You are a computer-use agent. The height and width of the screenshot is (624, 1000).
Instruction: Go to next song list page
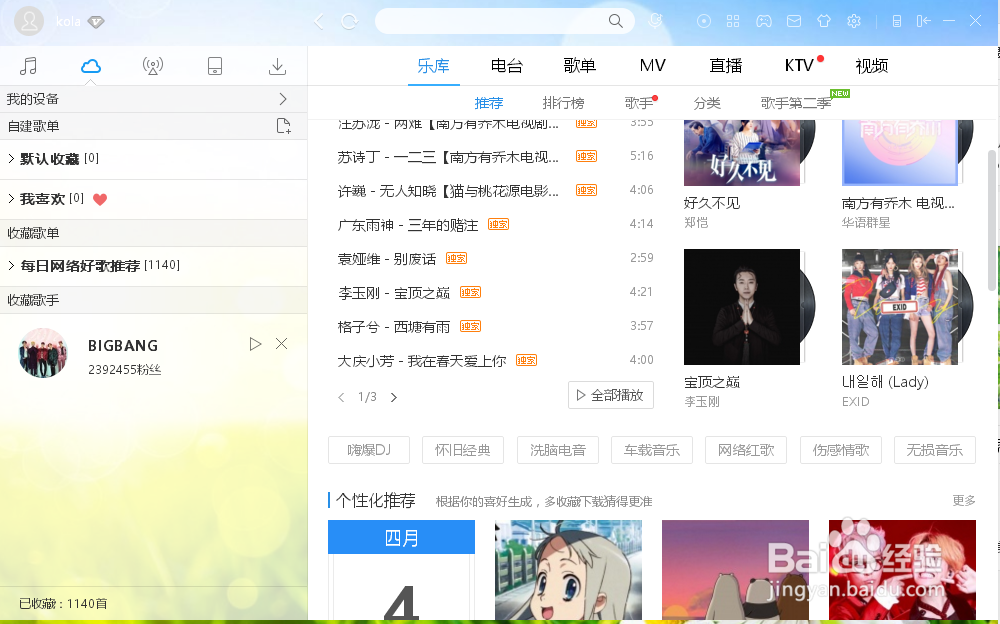[x=393, y=397]
